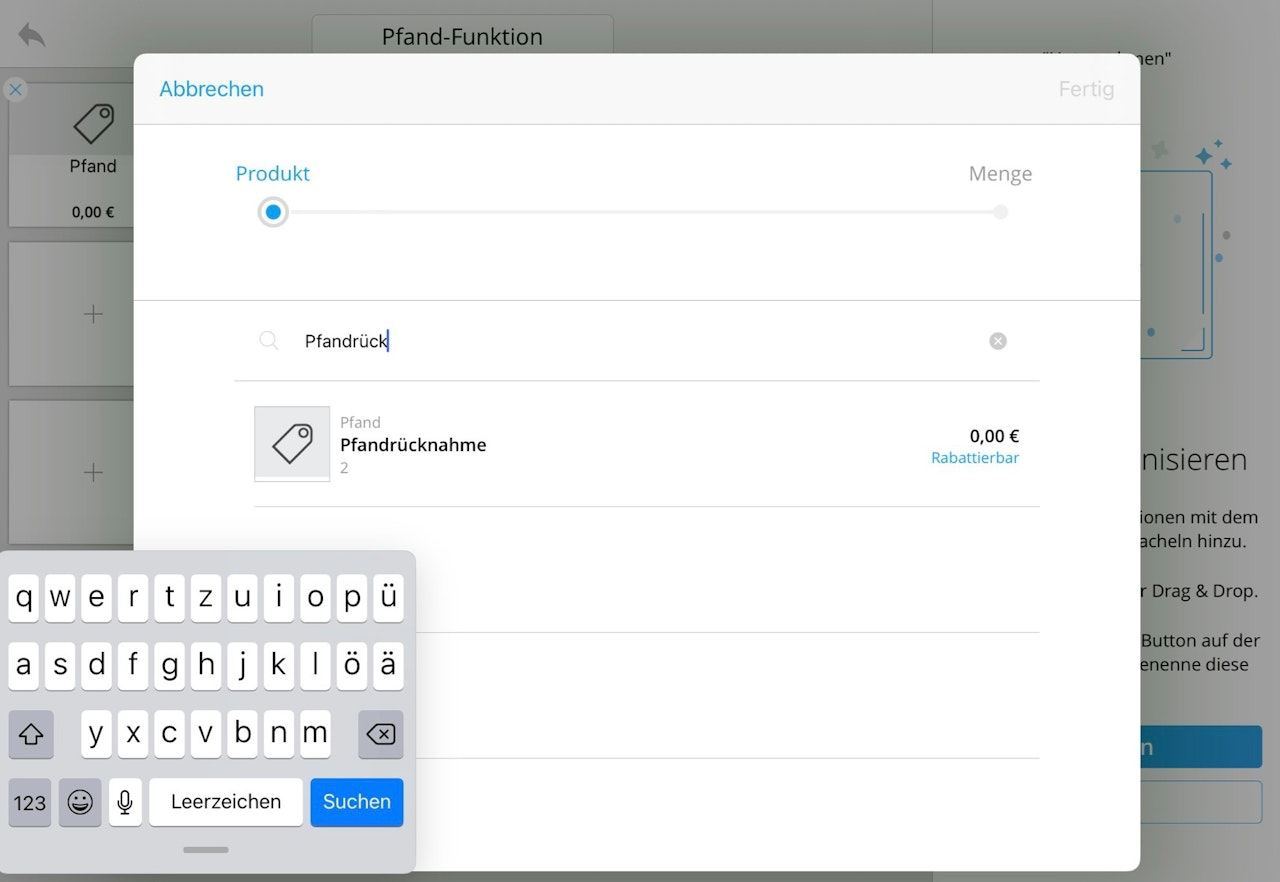Tap the blue Suchen key
The image size is (1280, 882).
tap(357, 802)
